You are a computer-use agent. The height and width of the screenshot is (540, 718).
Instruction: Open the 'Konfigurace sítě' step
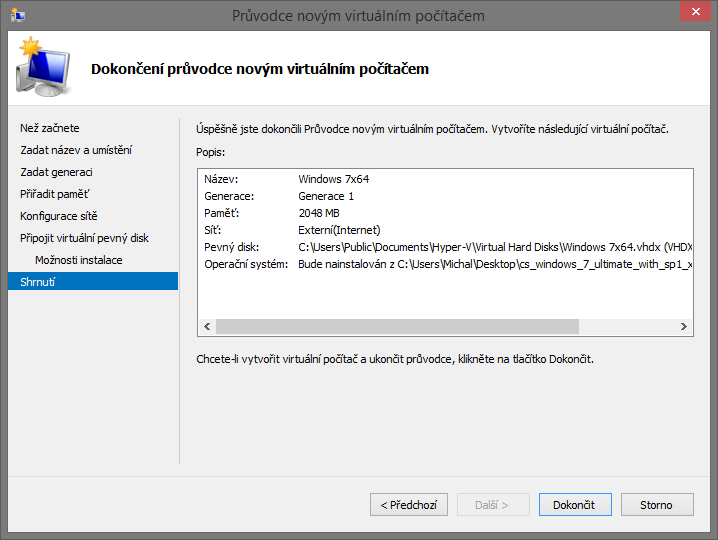(59, 216)
